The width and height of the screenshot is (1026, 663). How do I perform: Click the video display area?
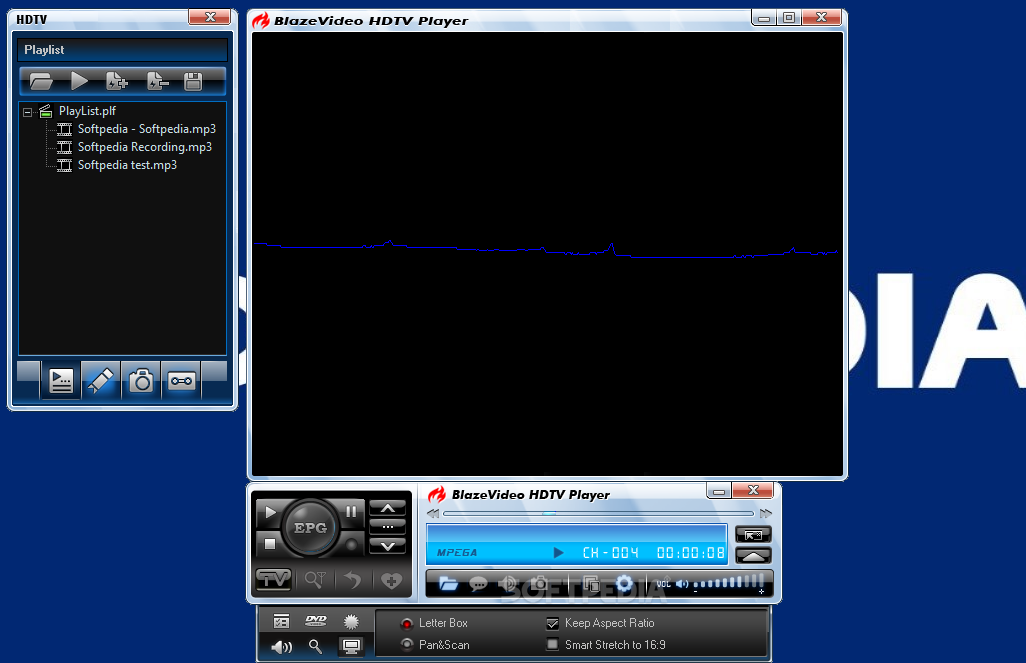pyautogui.click(x=548, y=254)
